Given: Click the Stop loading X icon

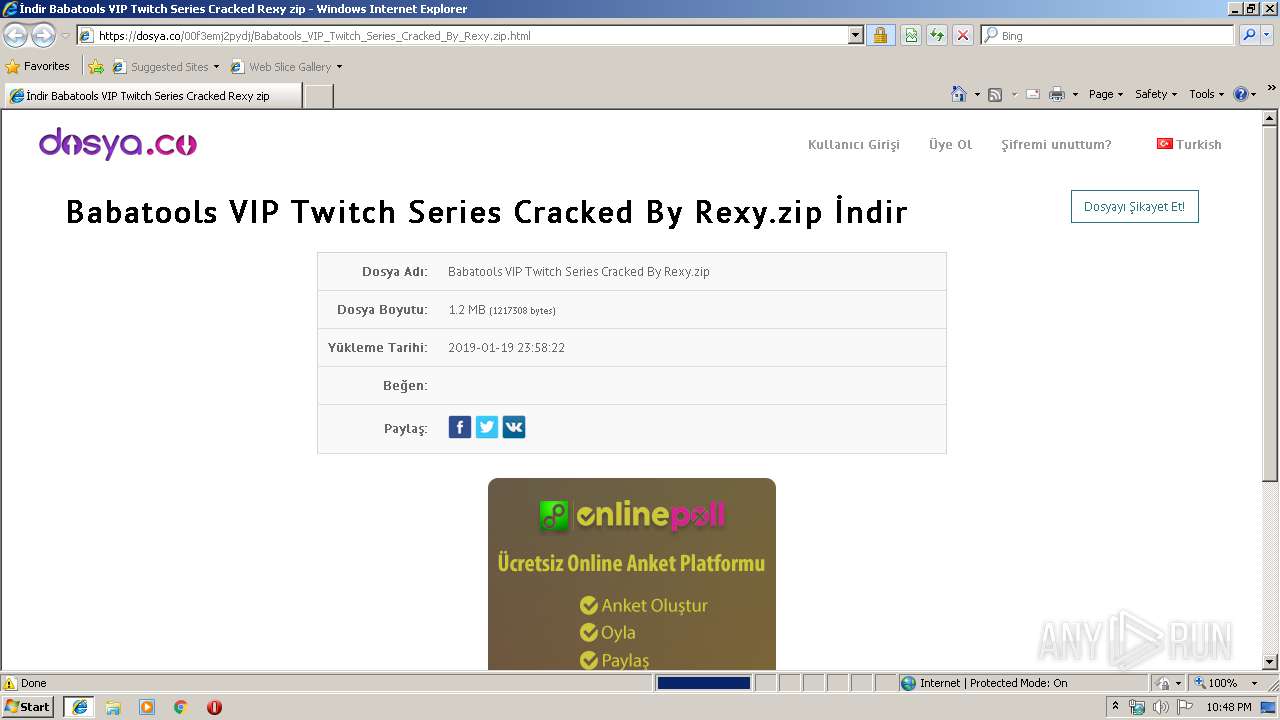Looking at the screenshot, I should point(963,36).
